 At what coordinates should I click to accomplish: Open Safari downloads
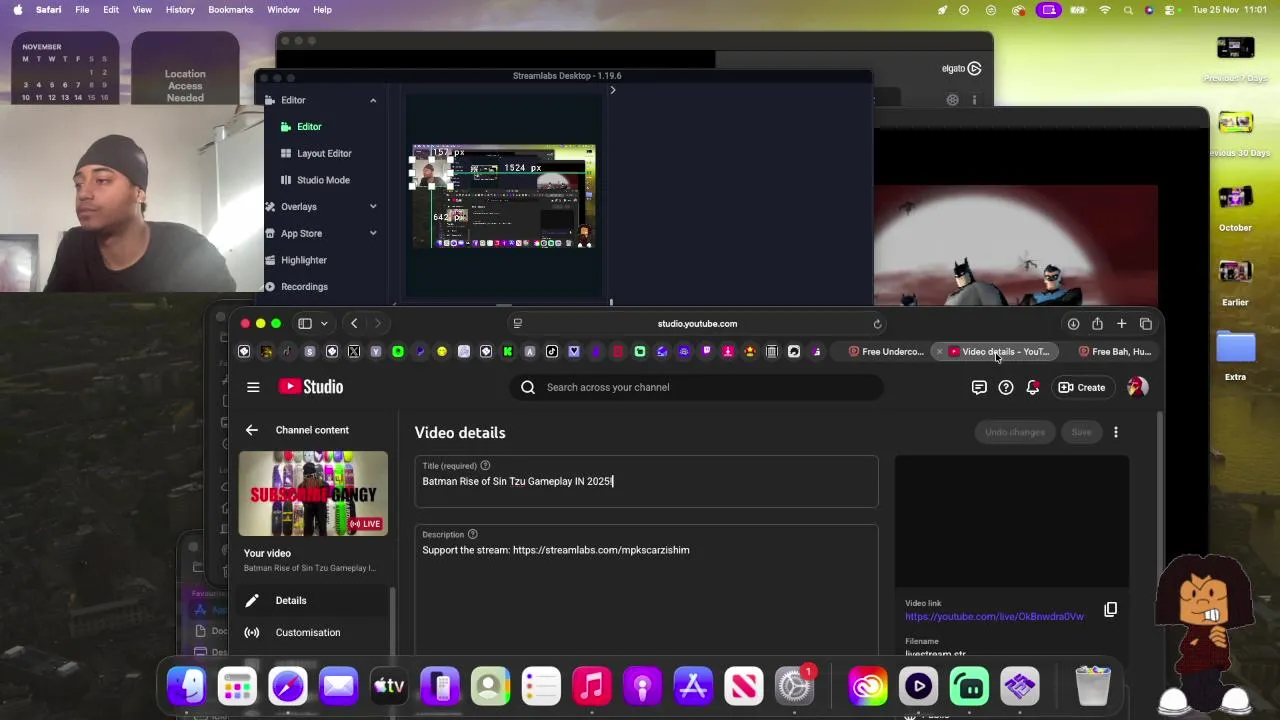pos(1073,324)
